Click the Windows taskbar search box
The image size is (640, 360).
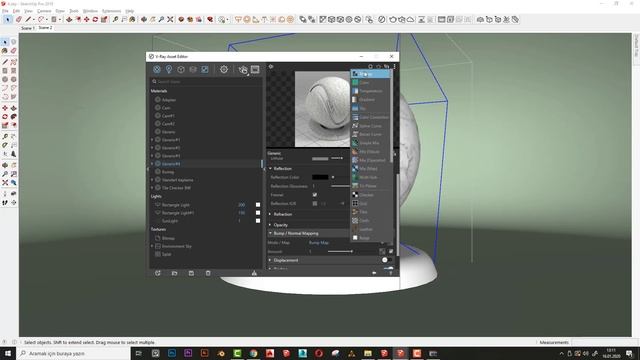coord(73,353)
